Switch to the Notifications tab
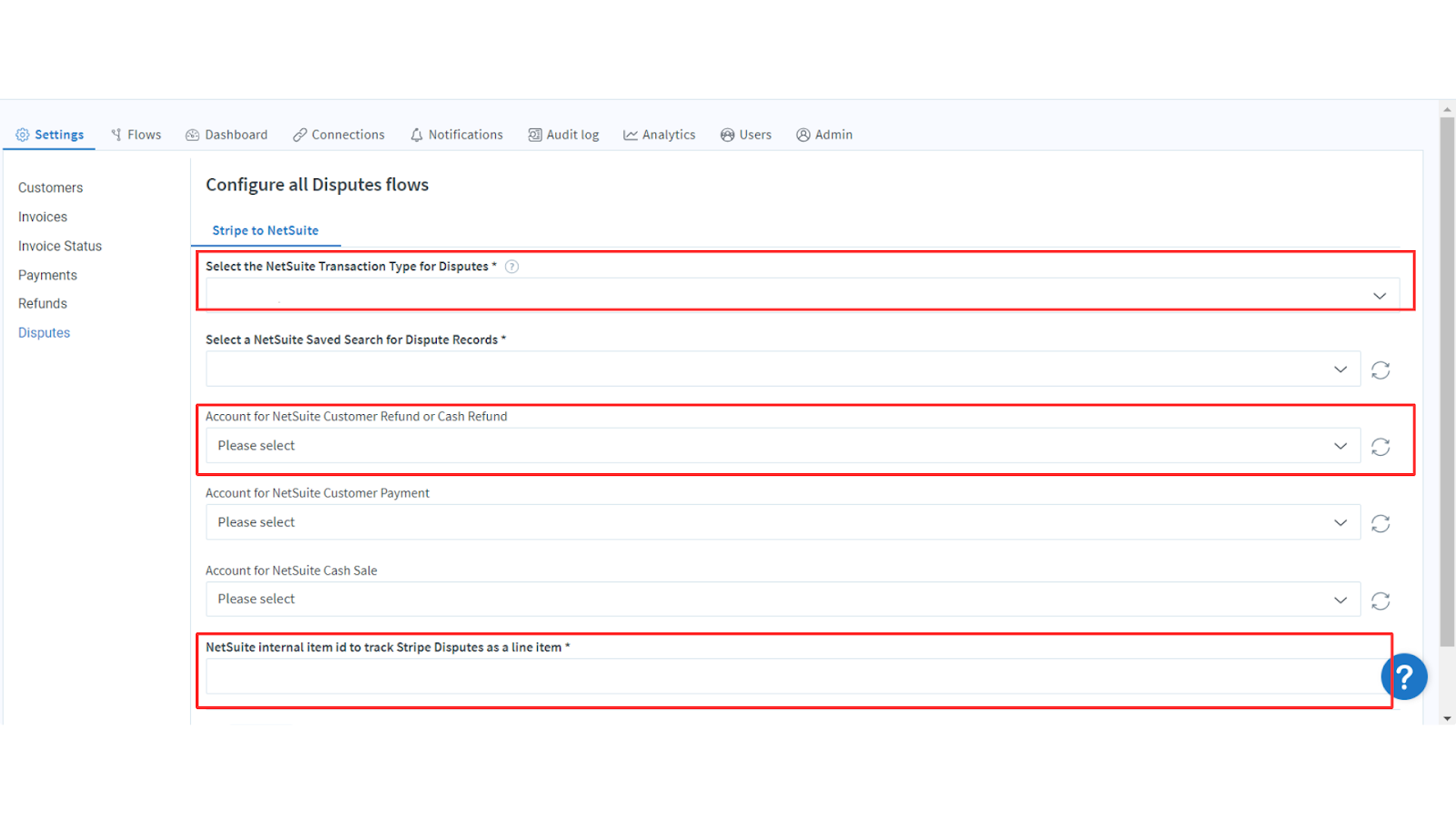Viewport: 1456px width, 819px height. tap(456, 135)
